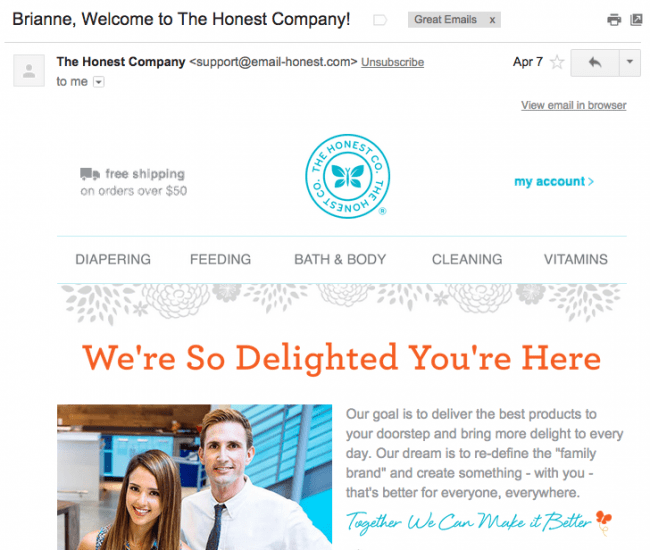Open the CLEANING category
Image resolution: width=650 pixels, height=550 pixels.
pos(467,259)
